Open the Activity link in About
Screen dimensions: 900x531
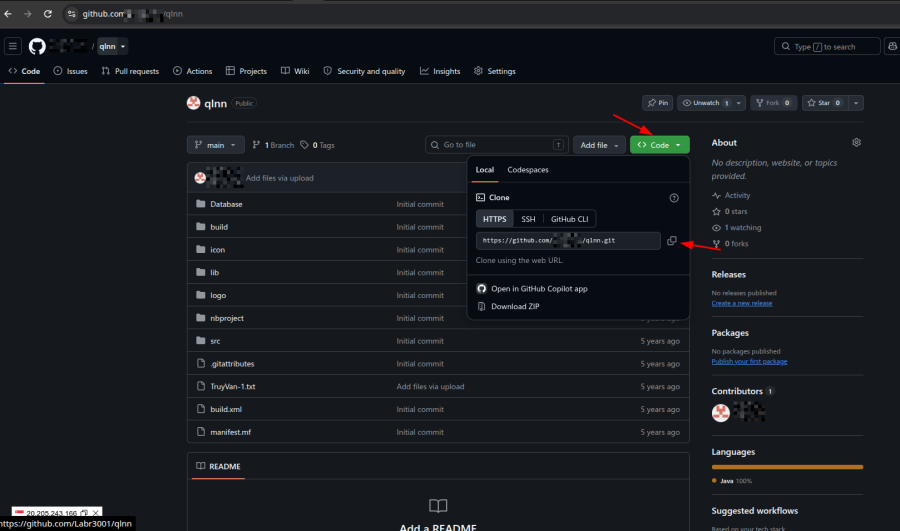(731, 196)
